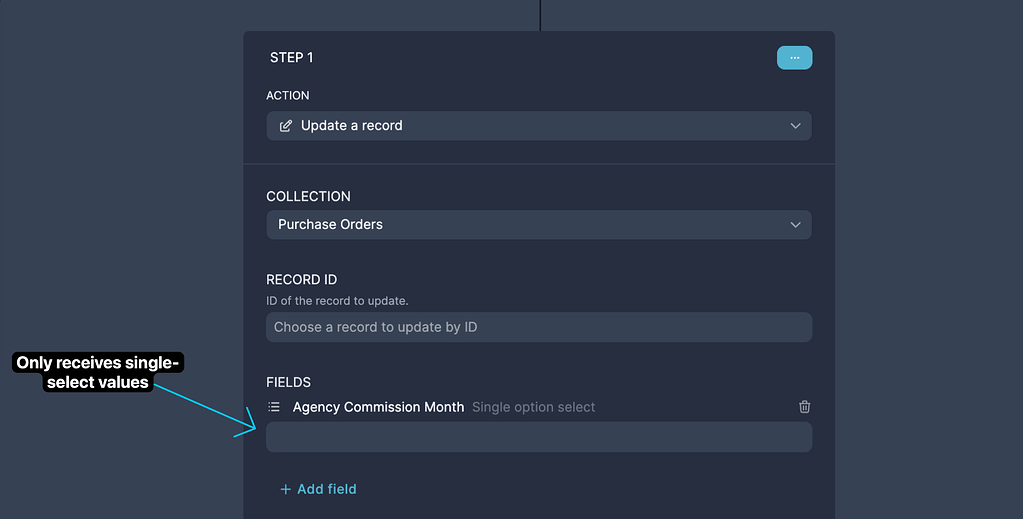1023x519 pixels.
Task: Delete the Agency Commission Month field via trash icon
Action: (804, 407)
